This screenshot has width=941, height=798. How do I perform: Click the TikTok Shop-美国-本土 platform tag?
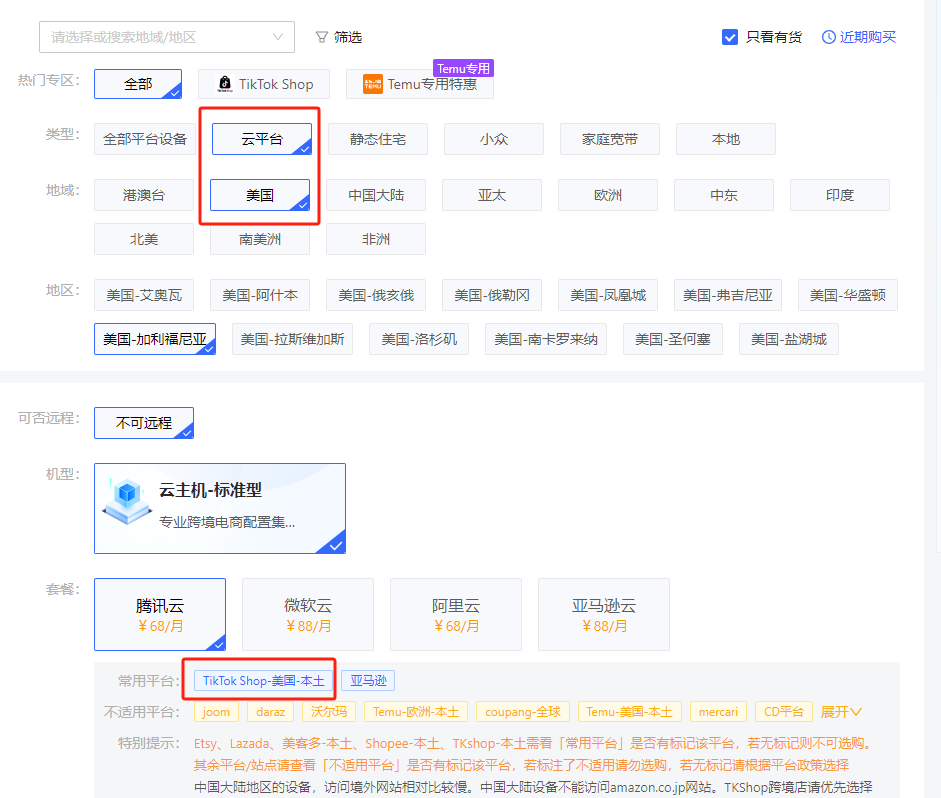tap(263, 680)
